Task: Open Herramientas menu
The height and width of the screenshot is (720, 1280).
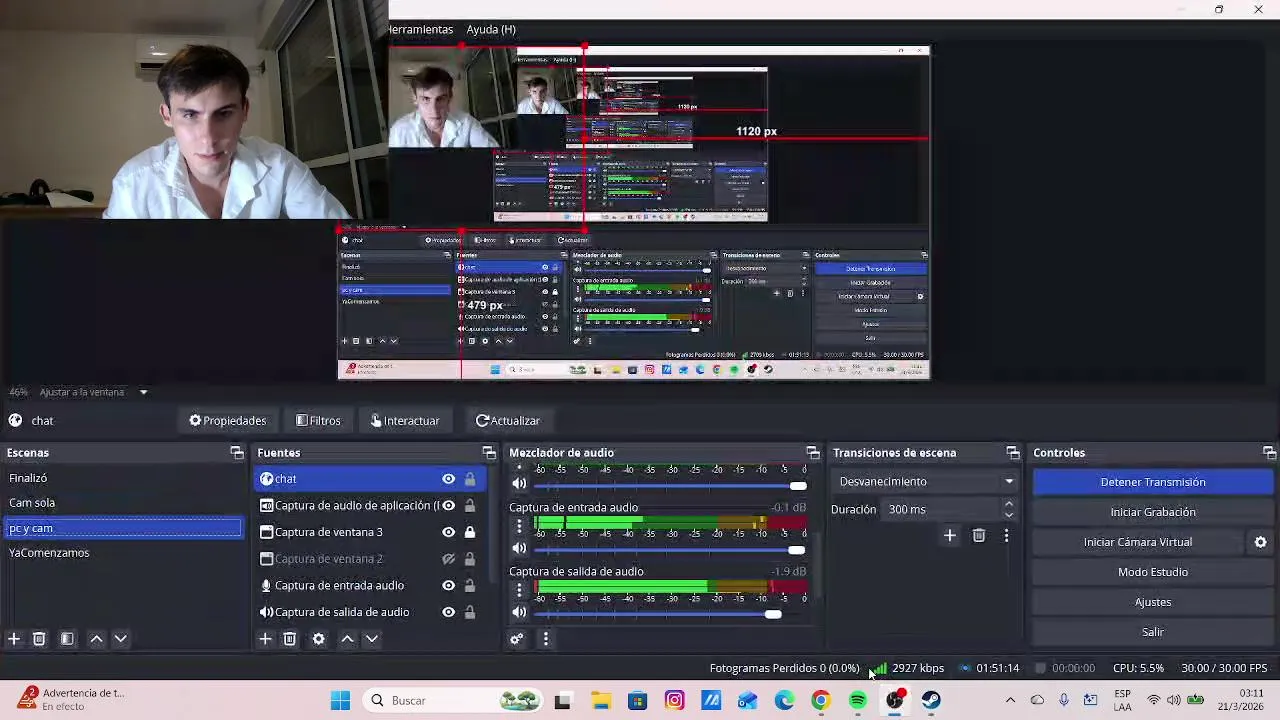Action: point(420,29)
